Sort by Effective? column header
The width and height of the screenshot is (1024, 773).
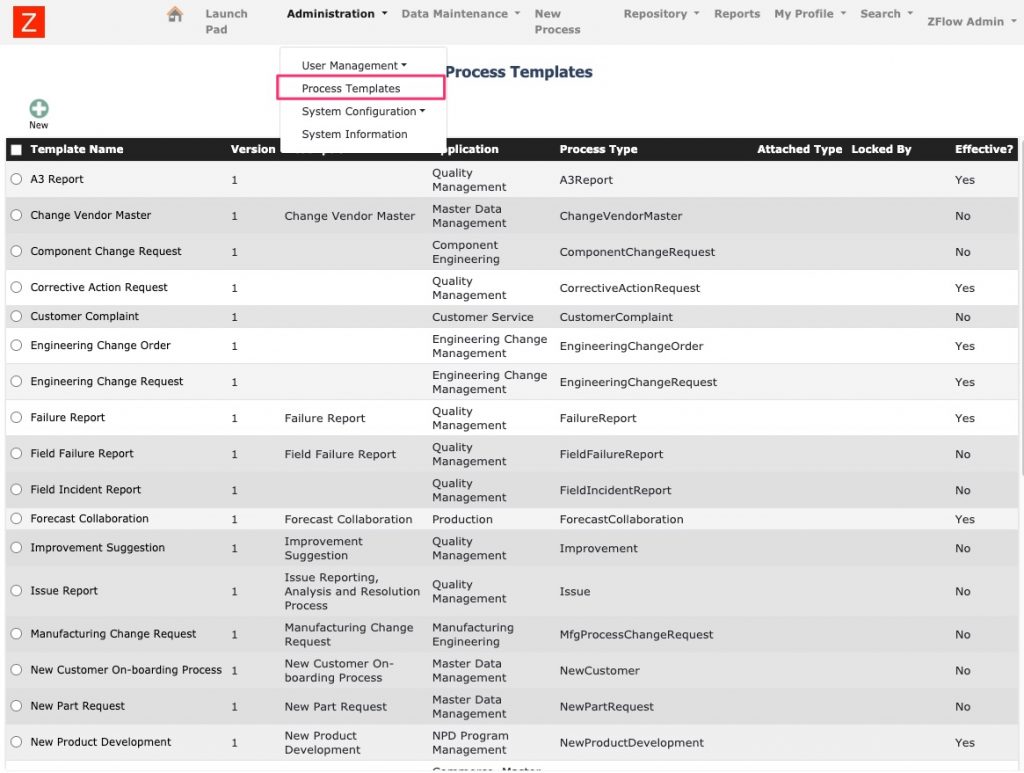coord(984,150)
